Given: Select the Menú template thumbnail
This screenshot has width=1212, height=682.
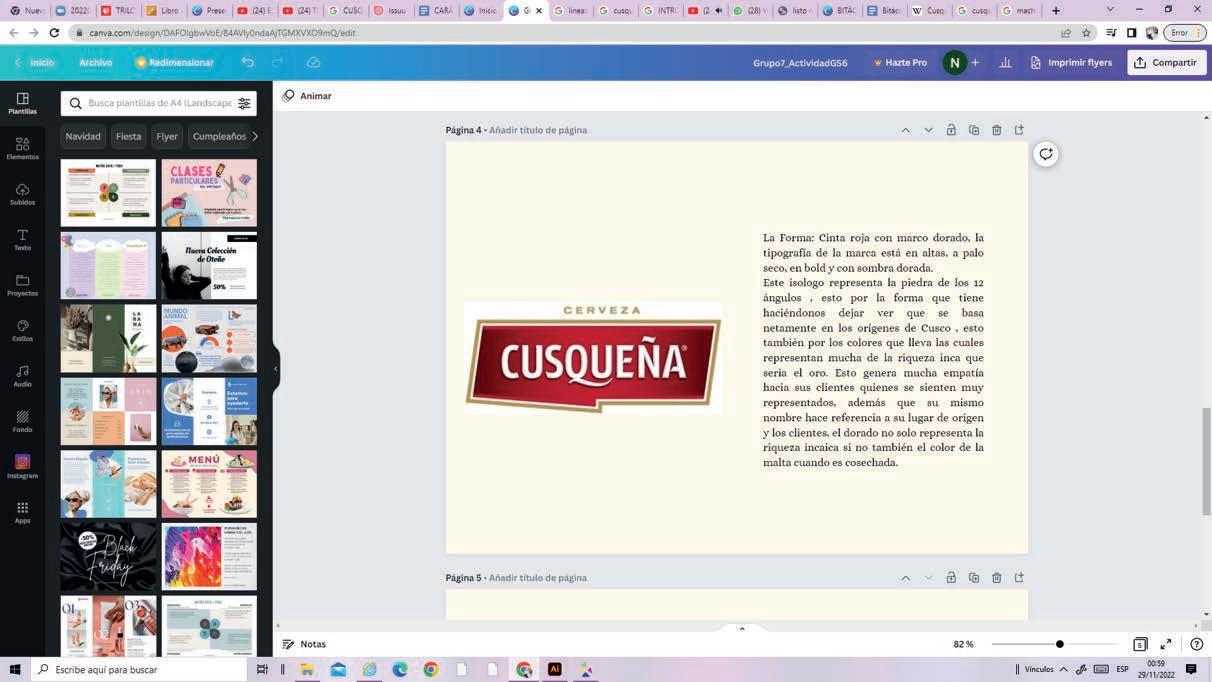Looking at the screenshot, I should 209,484.
